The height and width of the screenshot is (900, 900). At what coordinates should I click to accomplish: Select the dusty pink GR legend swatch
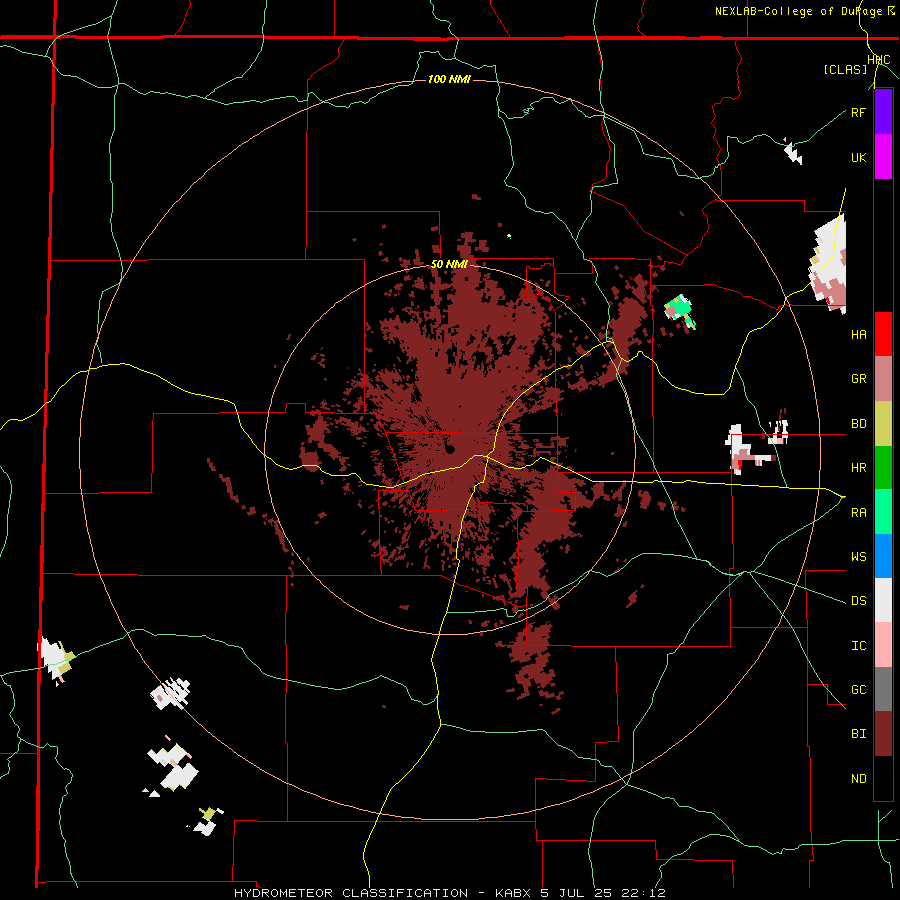[883, 378]
